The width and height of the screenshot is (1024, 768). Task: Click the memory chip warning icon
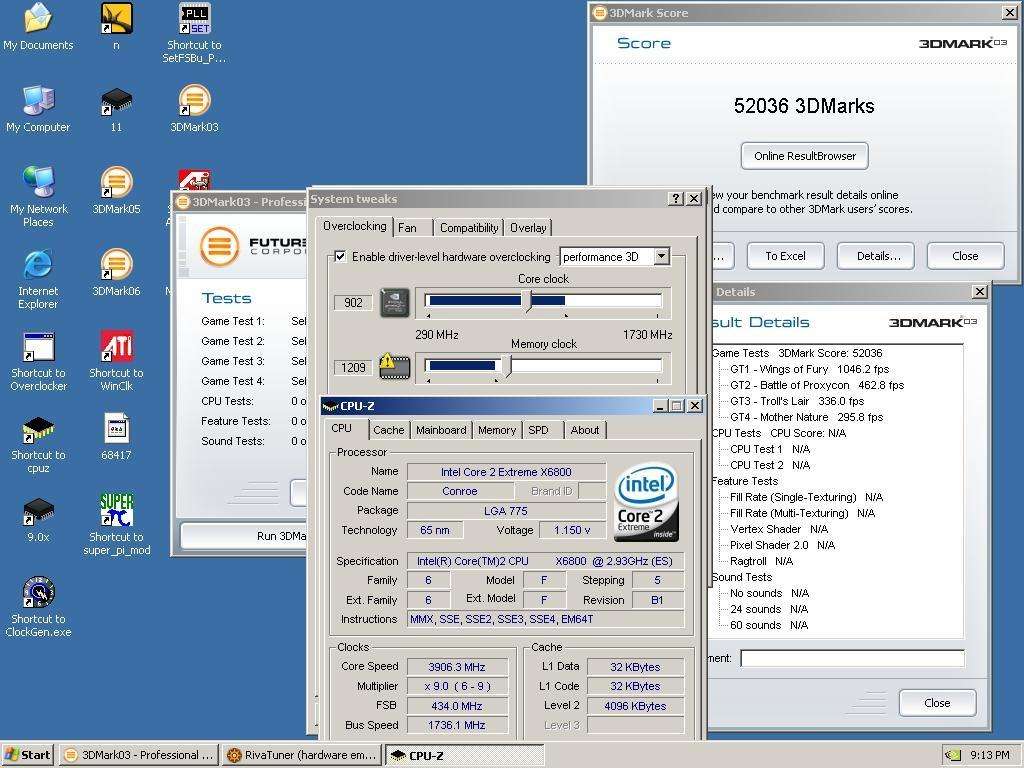[x=395, y=367]
